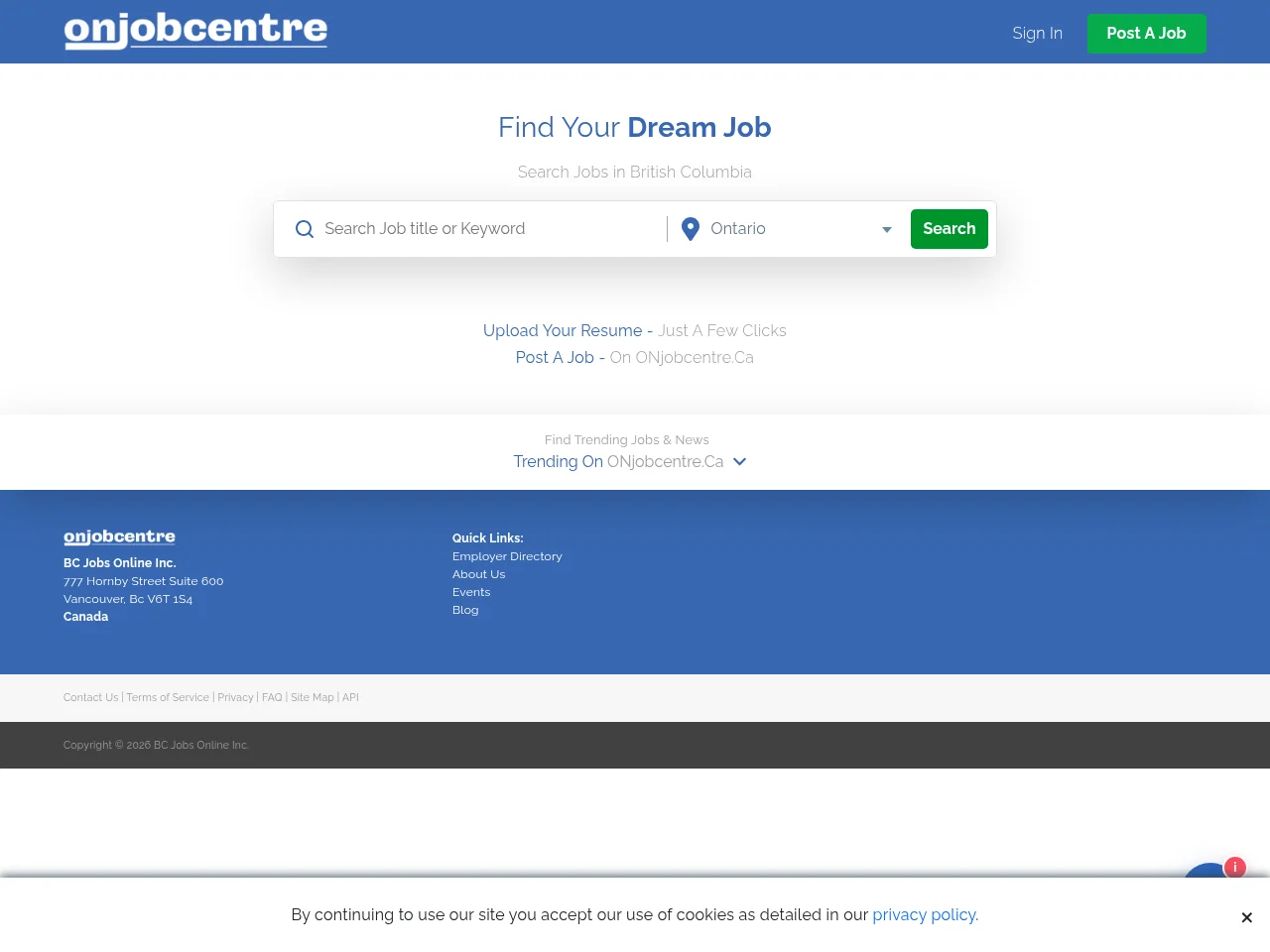
Task: Click the footer onjobcentre logo
Action: point(119,536)
